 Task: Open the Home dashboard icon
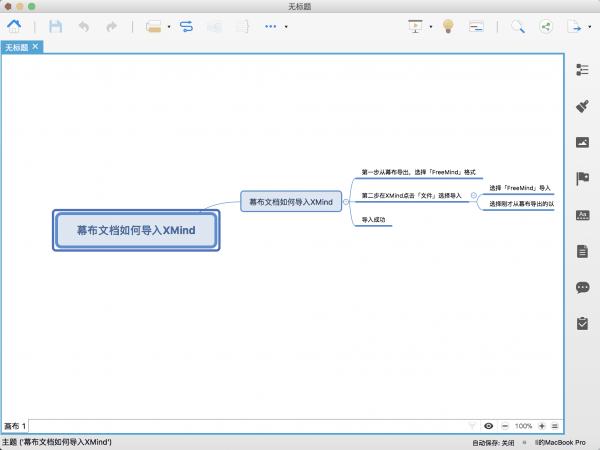pos(14,26)
